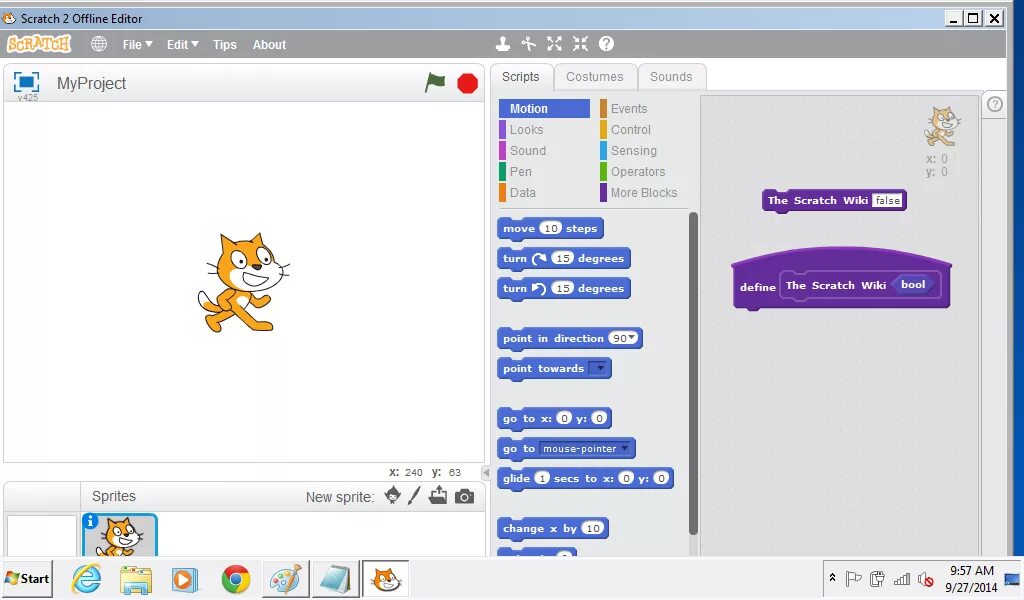
Task: Select the More Blocks category
Action: pyautogui.click(x=643, y=192)
